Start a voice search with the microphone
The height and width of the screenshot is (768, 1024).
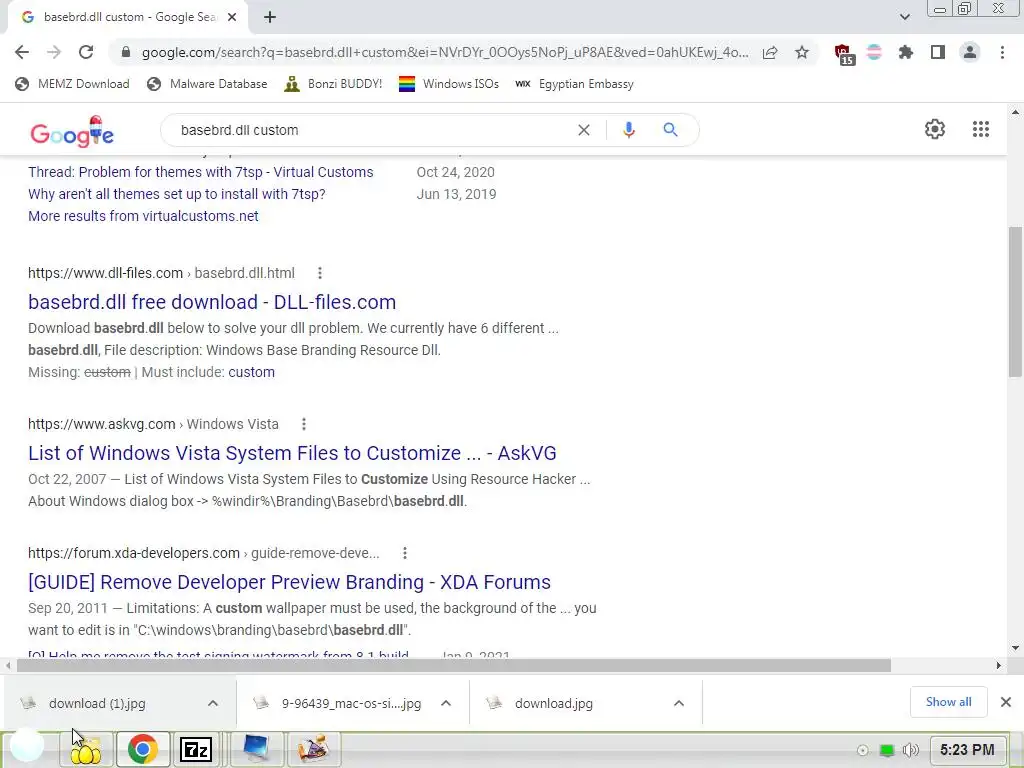[628, 130]
